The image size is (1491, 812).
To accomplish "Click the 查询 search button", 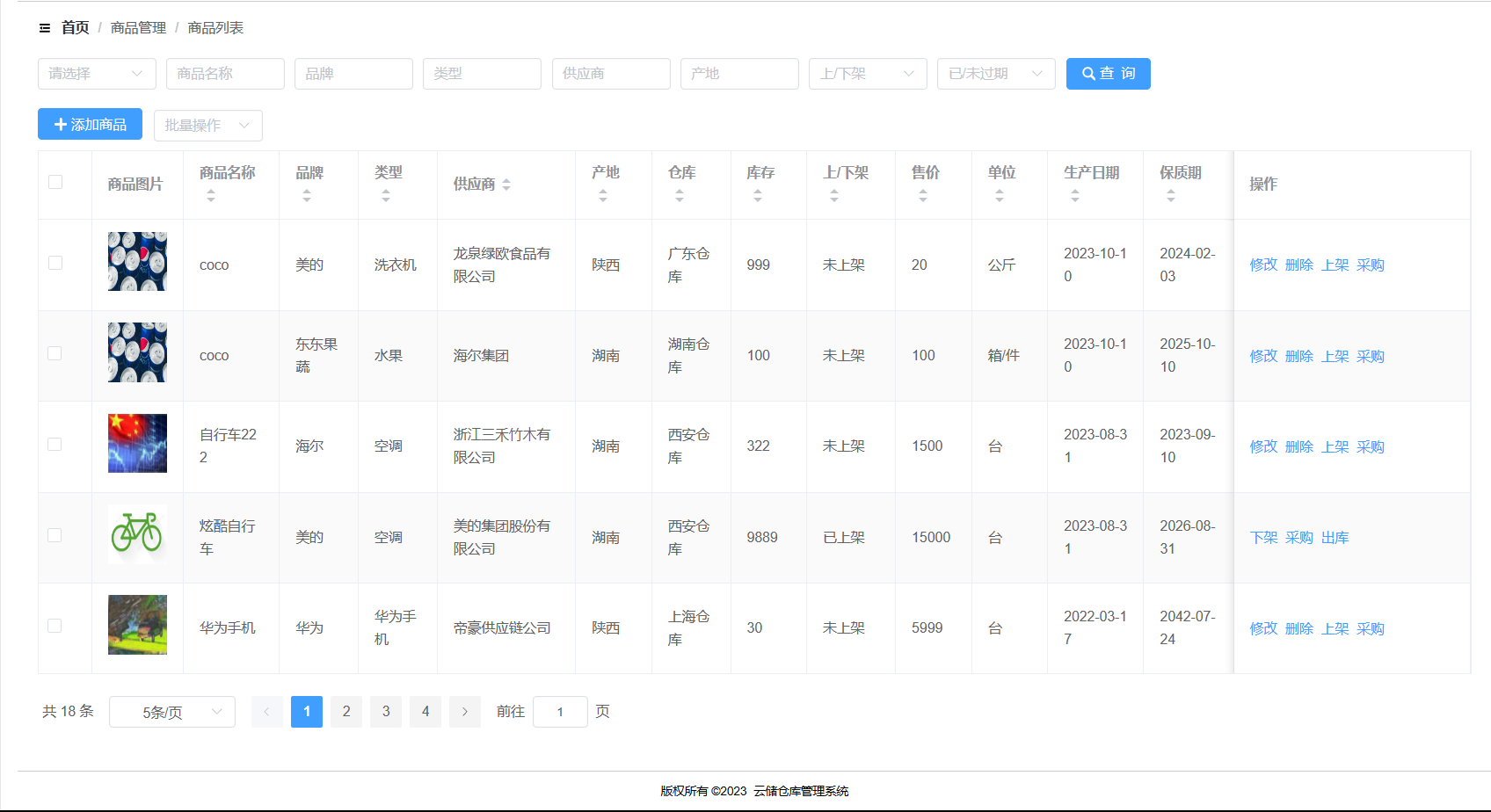I will pyautogui.click(x=1109, y=74).
